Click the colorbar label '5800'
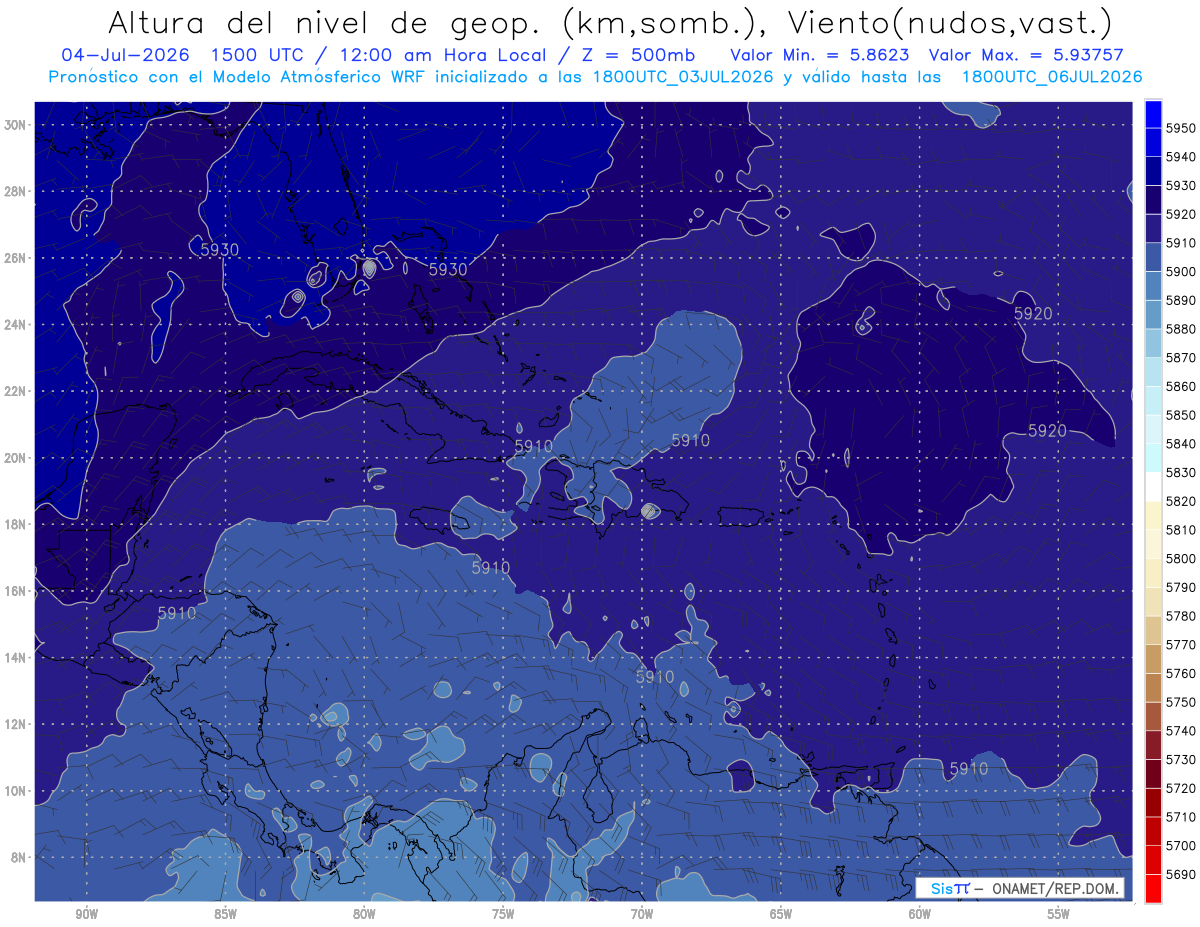 [x=1181, y=559]
